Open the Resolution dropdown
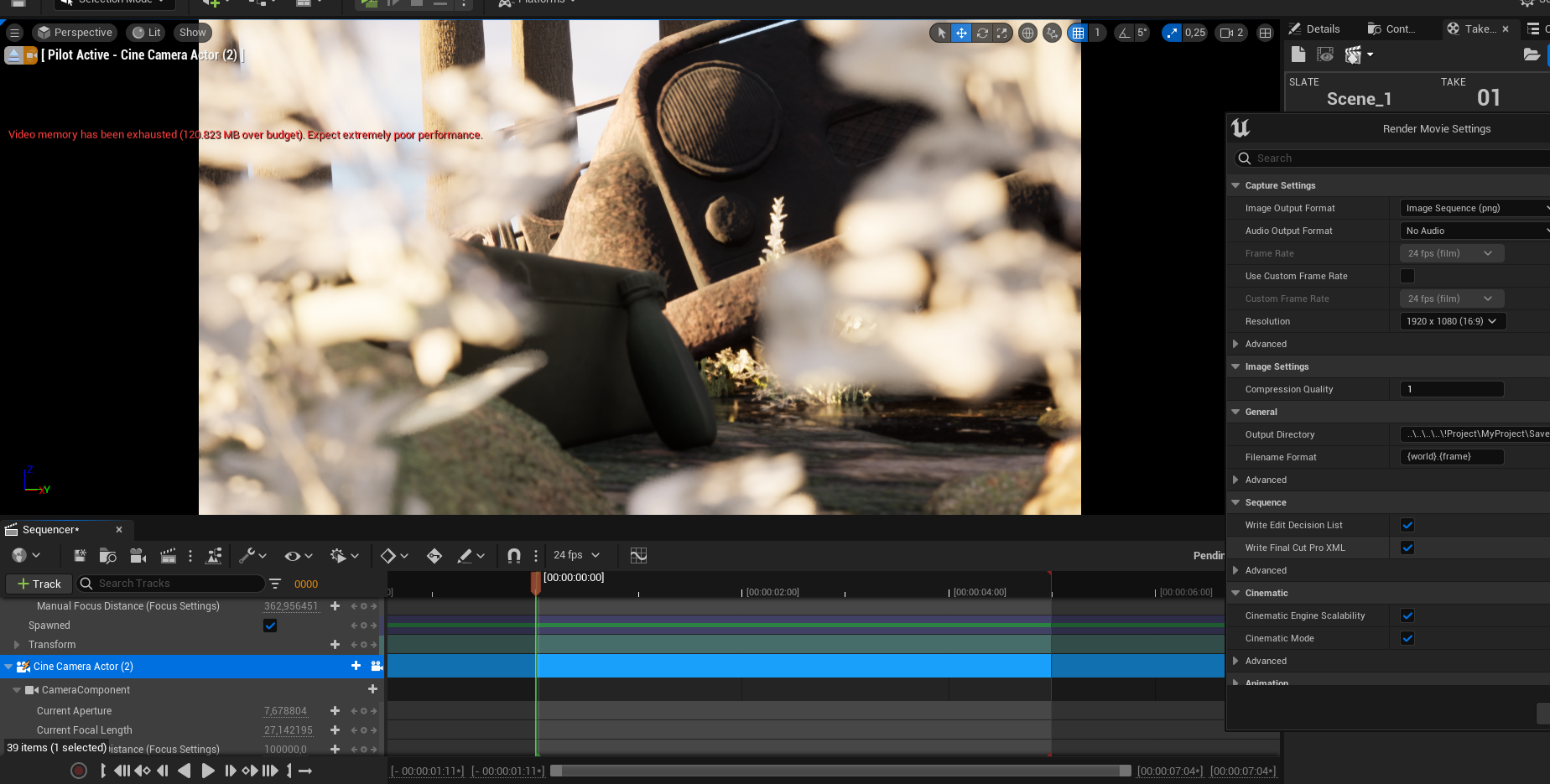1550x784 pixels. 1452,321
